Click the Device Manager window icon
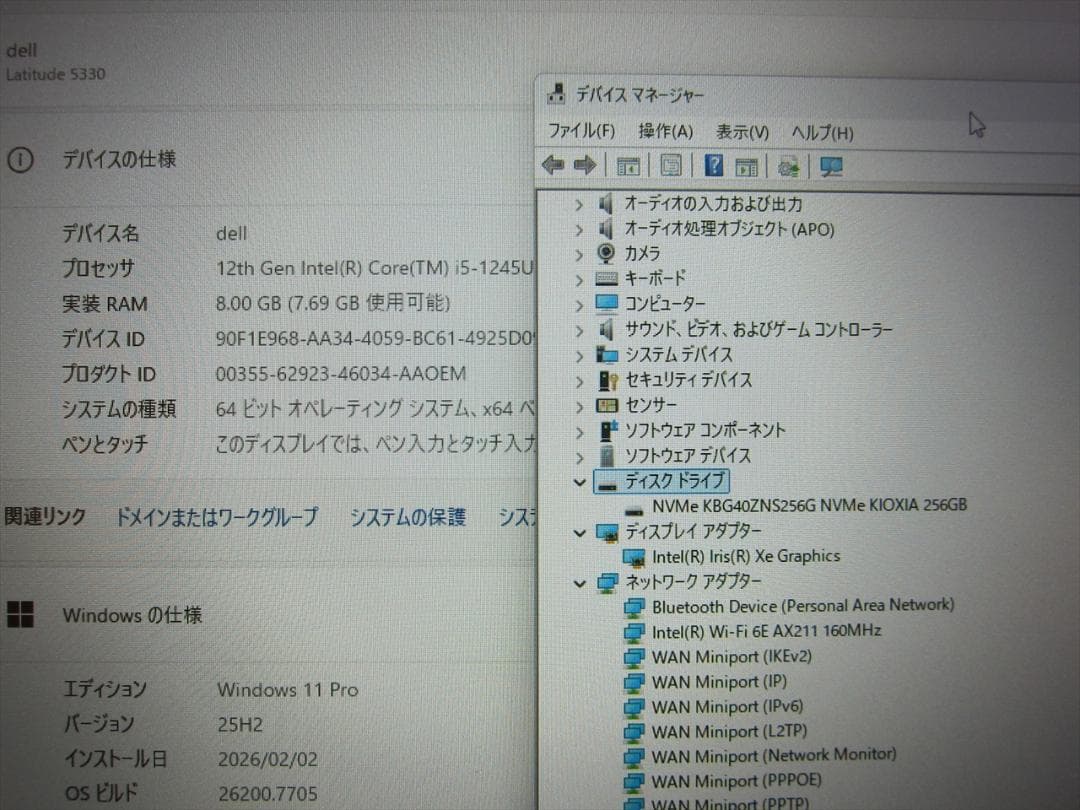This screenshot has width=1080, height=810. pos(554,94)
